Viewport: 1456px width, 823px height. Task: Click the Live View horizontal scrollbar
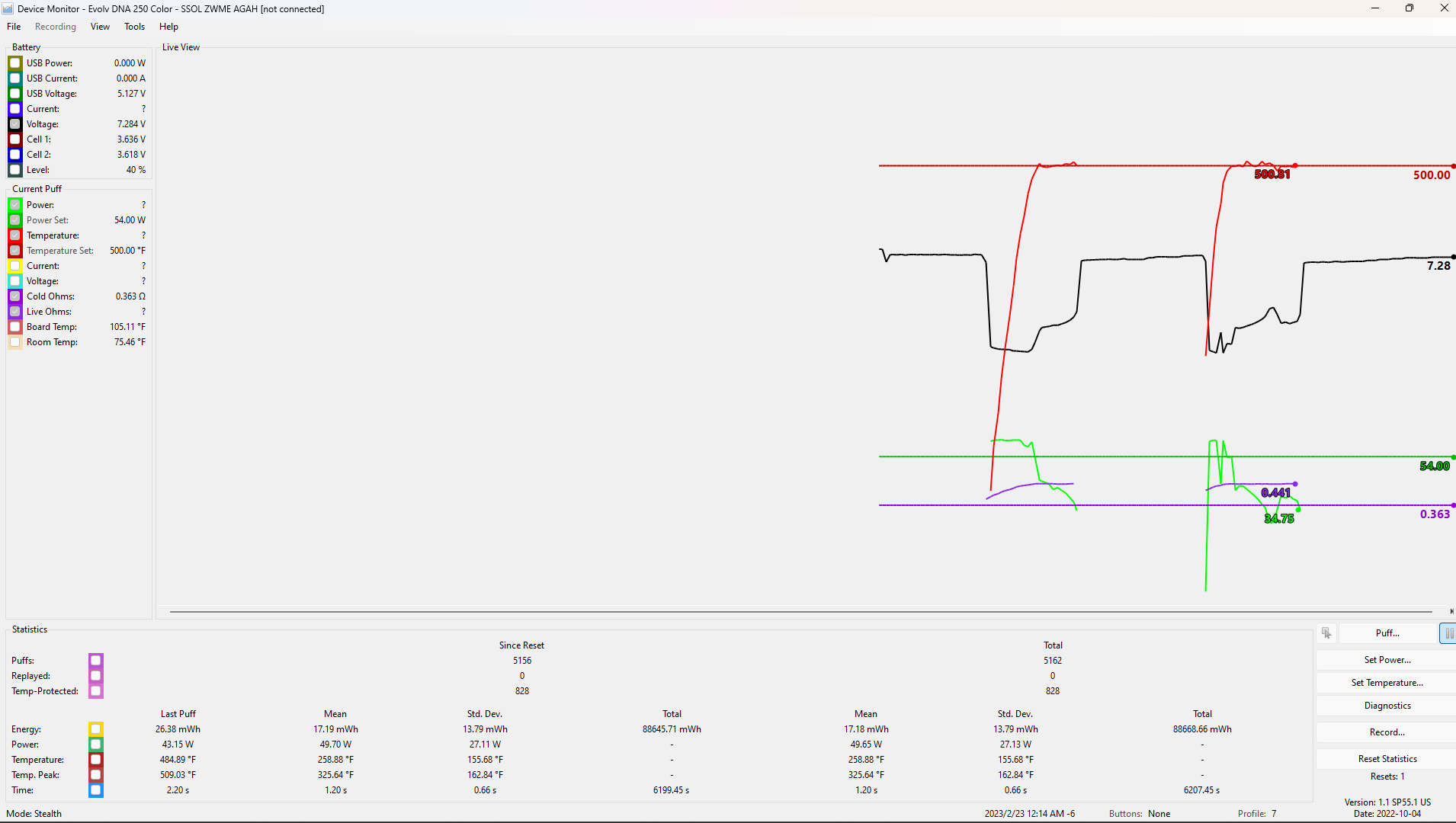(800, 611)
